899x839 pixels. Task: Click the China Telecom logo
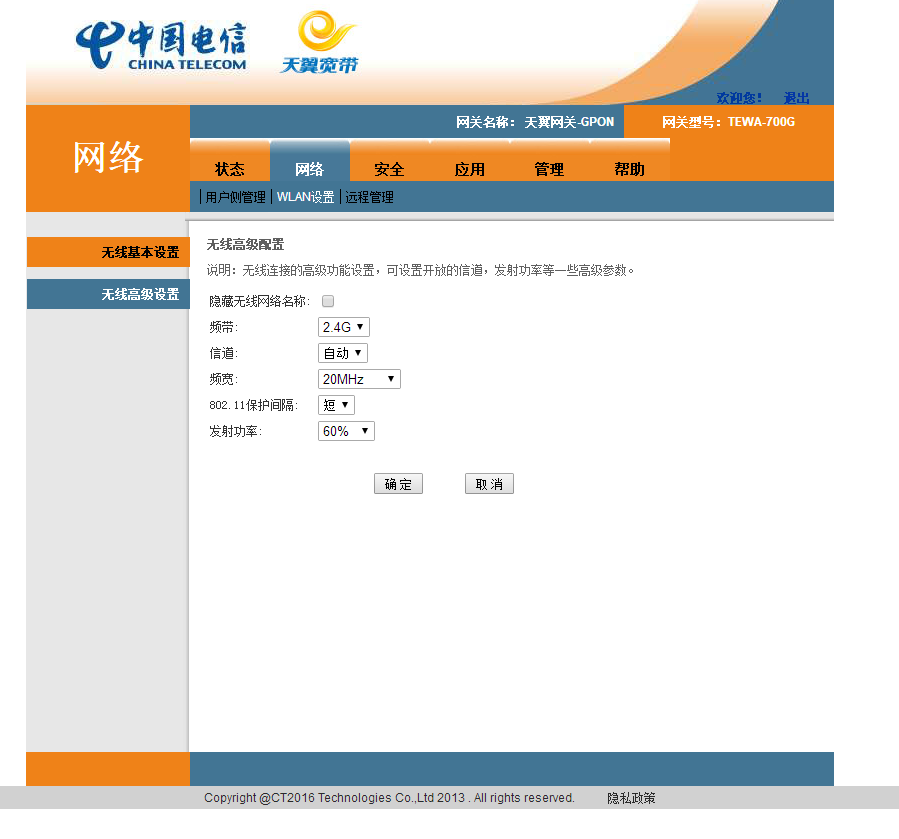pos(160,45)
